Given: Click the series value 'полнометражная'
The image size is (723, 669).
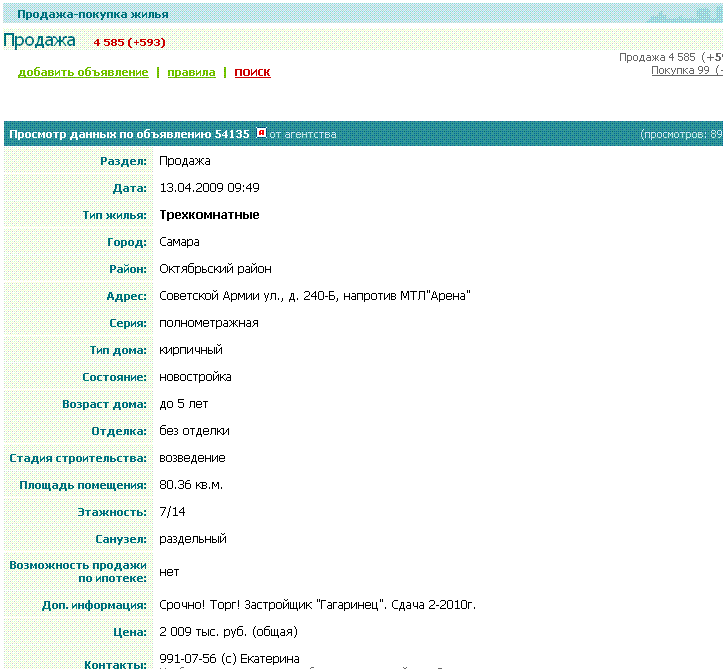Looking at the screenshot, I should point(209,323).
